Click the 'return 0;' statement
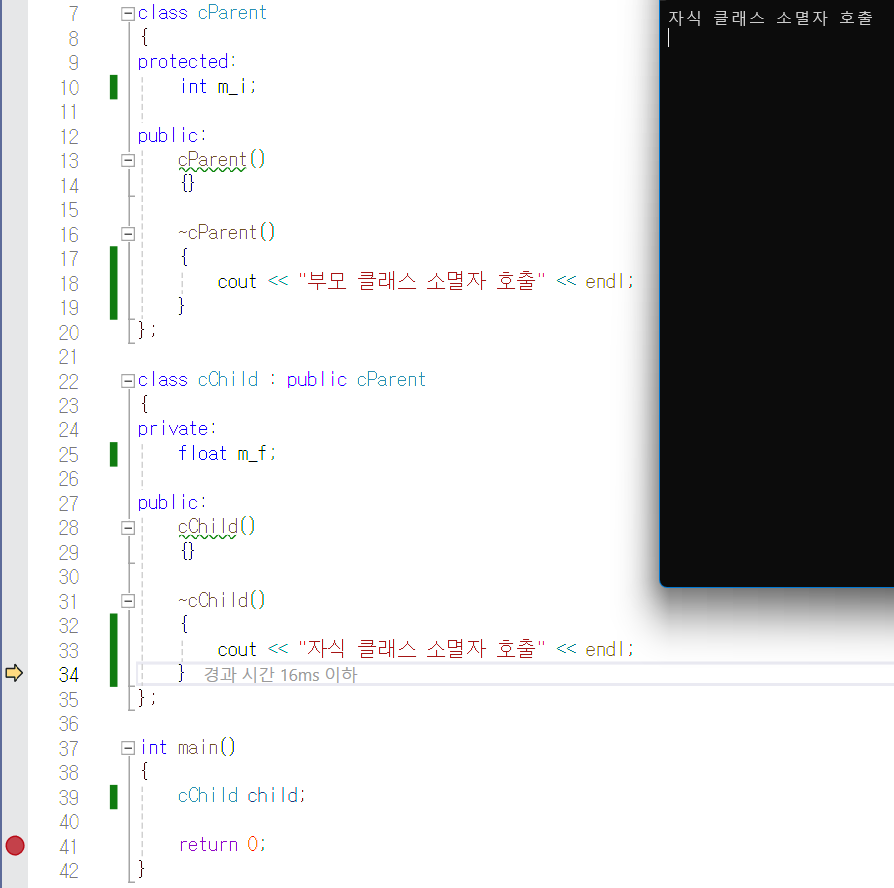 pyautogui.click(x=222, y=844)
